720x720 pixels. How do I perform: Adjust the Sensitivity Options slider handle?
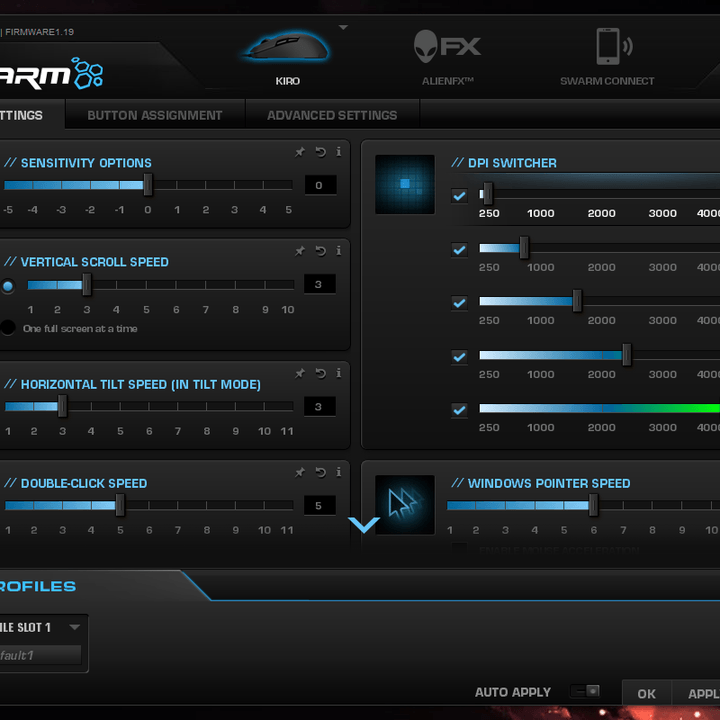coord(148,185)
